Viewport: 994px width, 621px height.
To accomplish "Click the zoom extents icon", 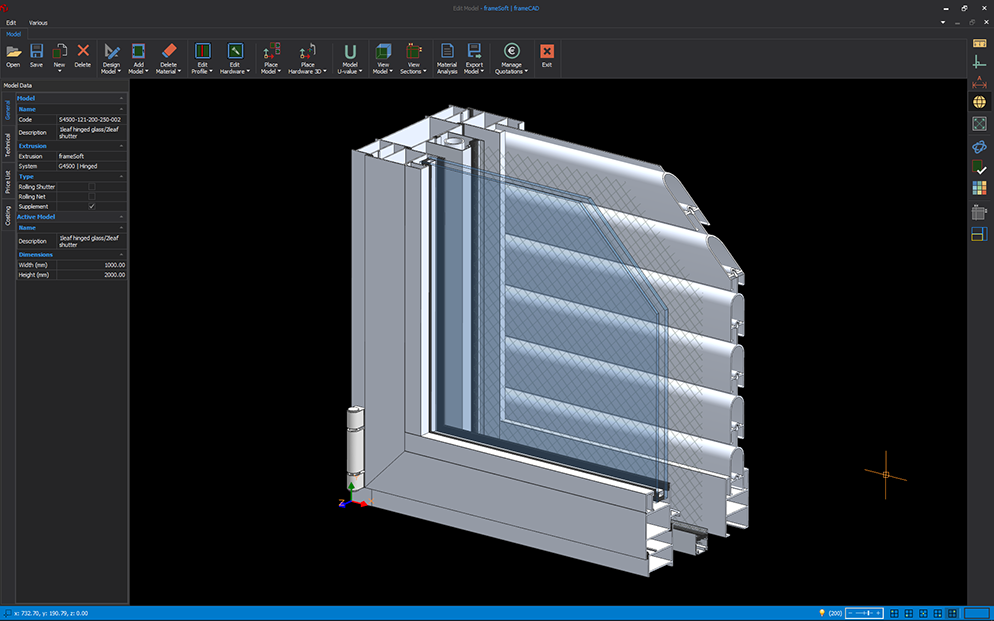I will point(979,124).
